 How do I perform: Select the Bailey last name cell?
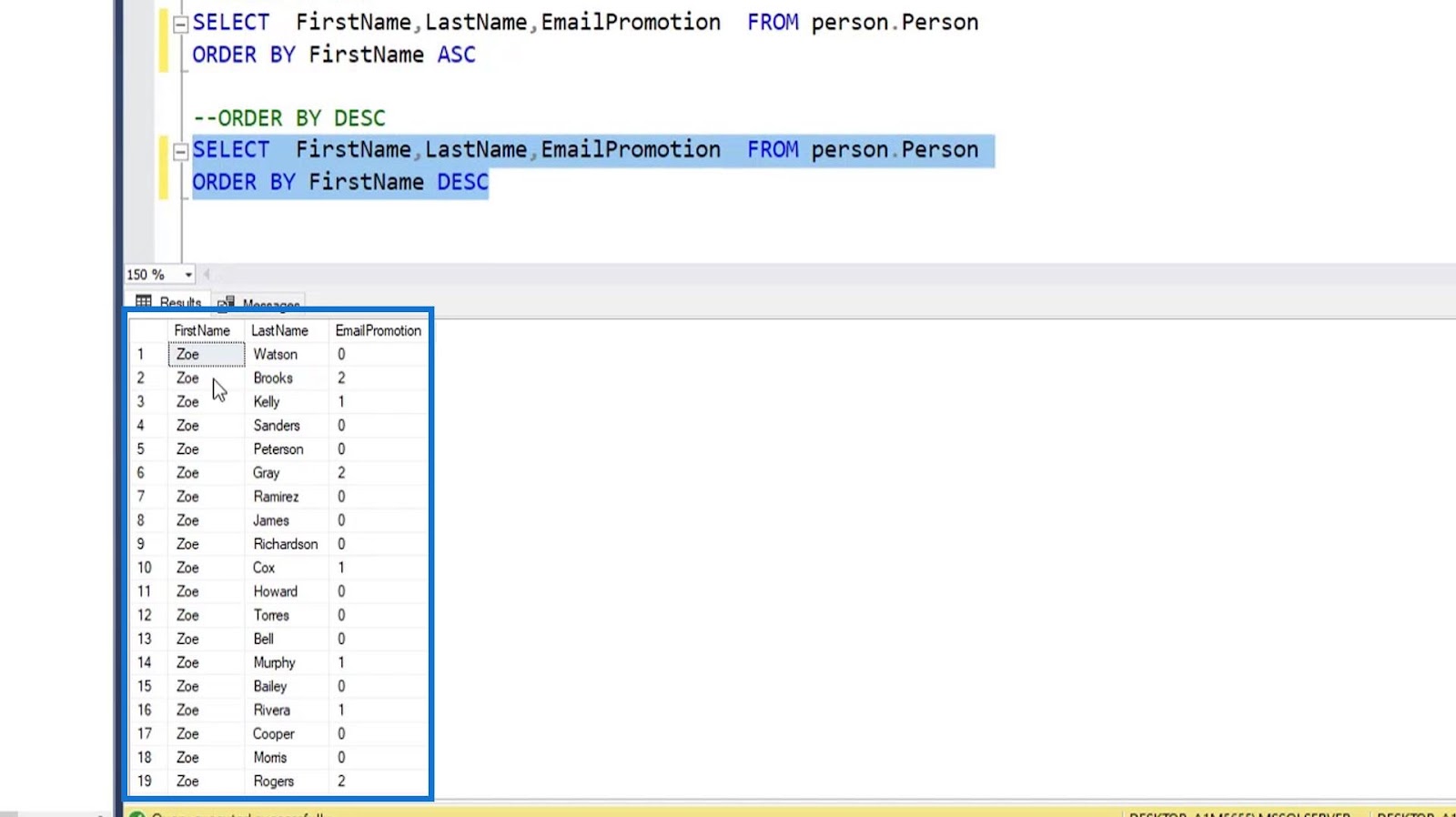tap(287, 686)
